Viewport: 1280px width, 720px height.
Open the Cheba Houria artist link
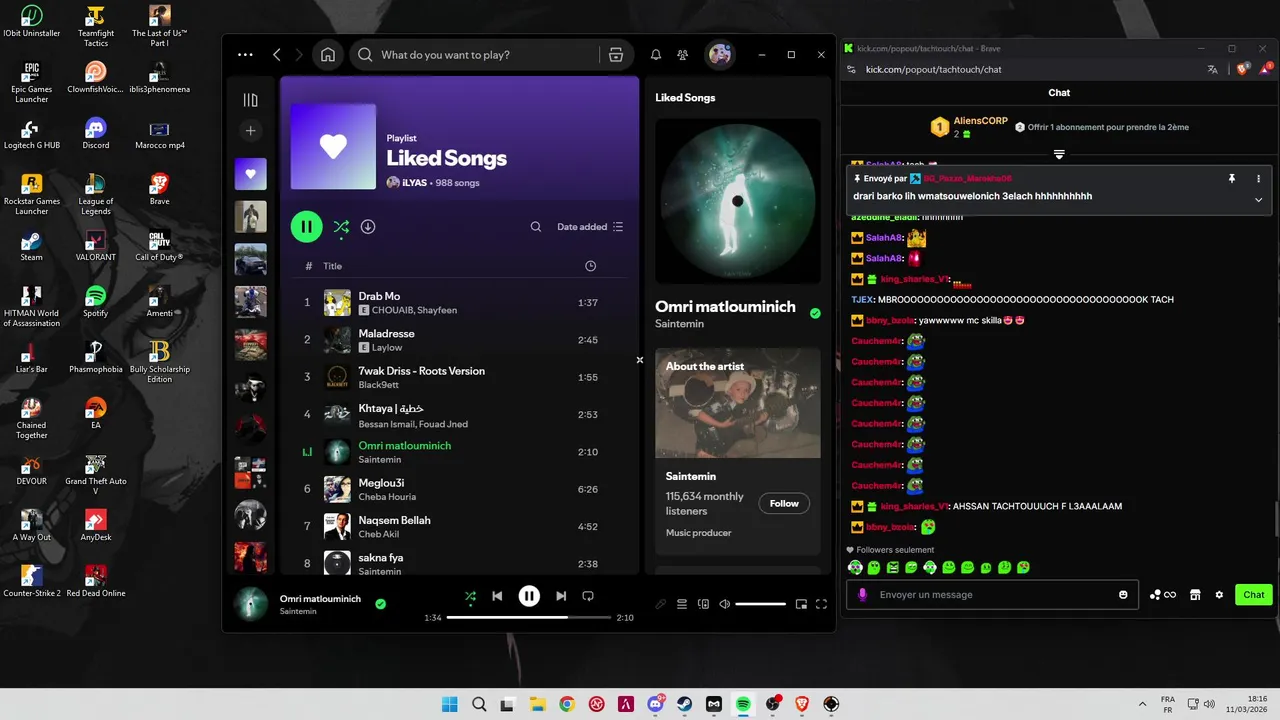[387, 497]
